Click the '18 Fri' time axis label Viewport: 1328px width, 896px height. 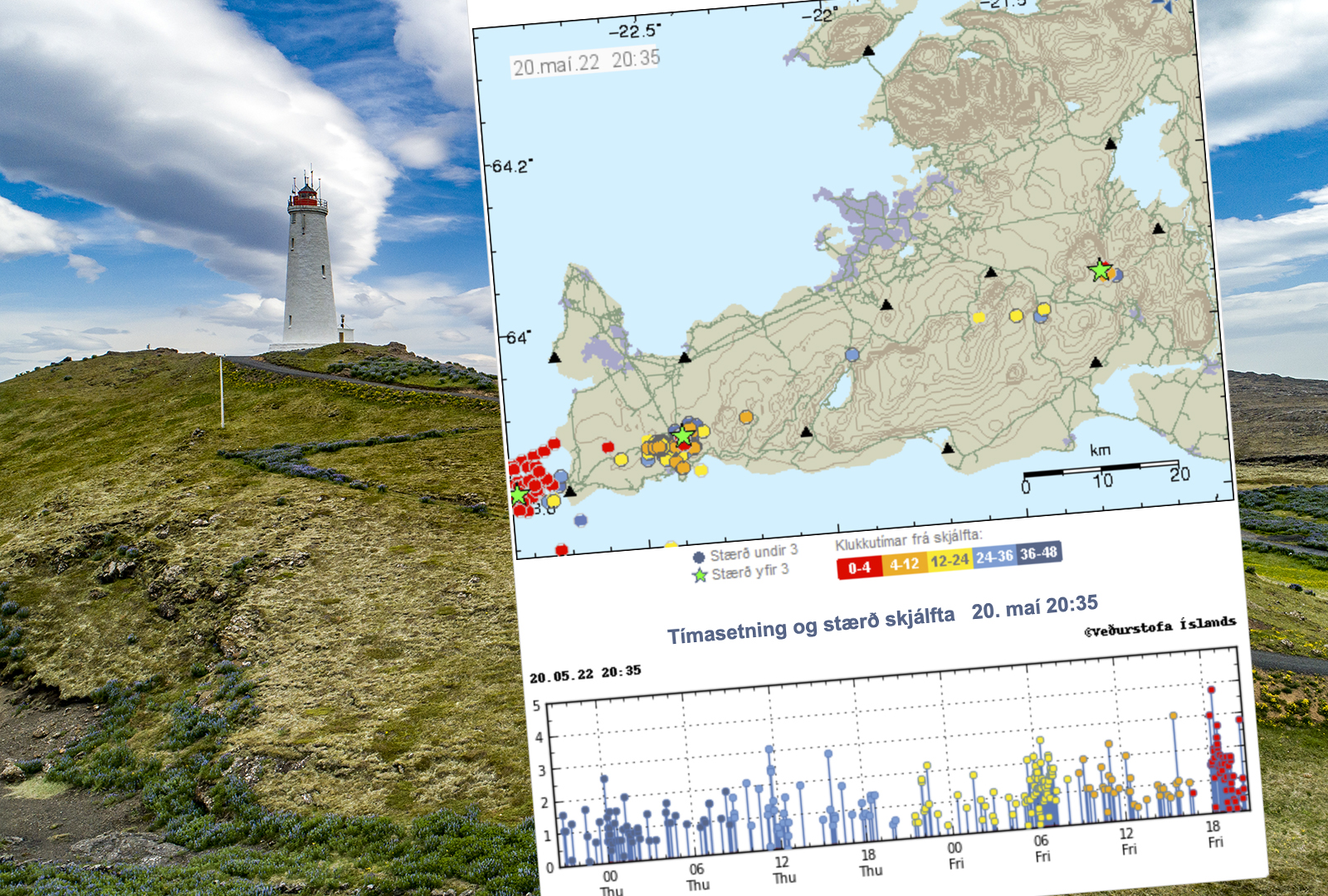click(1214, 835)
